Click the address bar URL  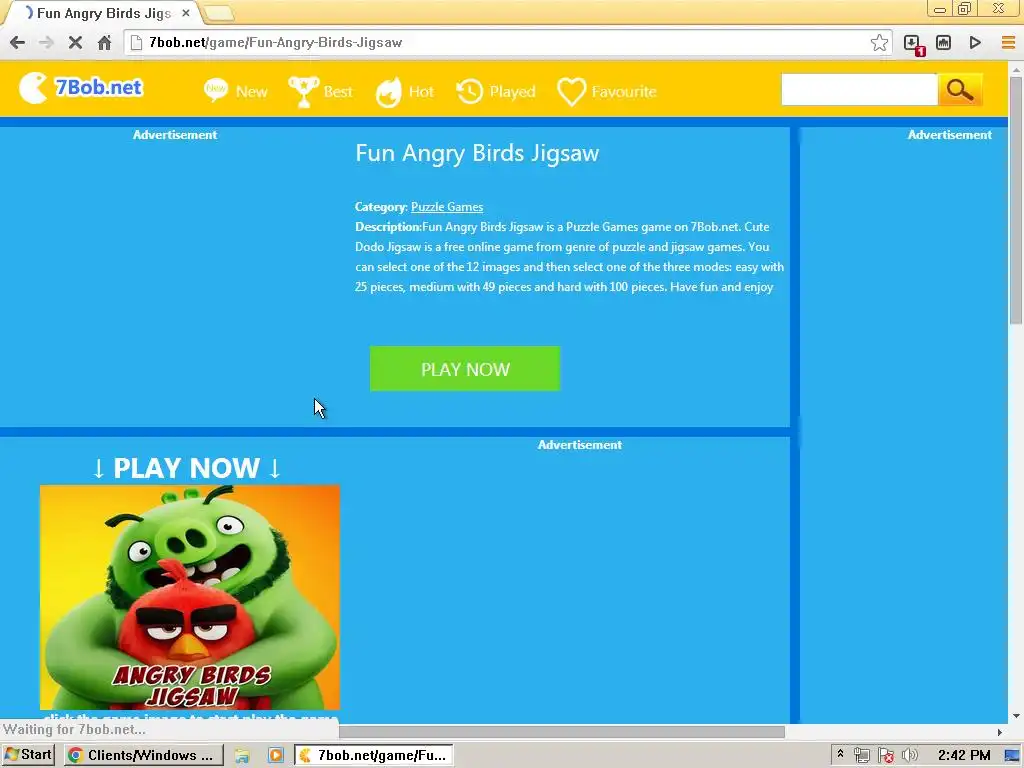[276, 42]
